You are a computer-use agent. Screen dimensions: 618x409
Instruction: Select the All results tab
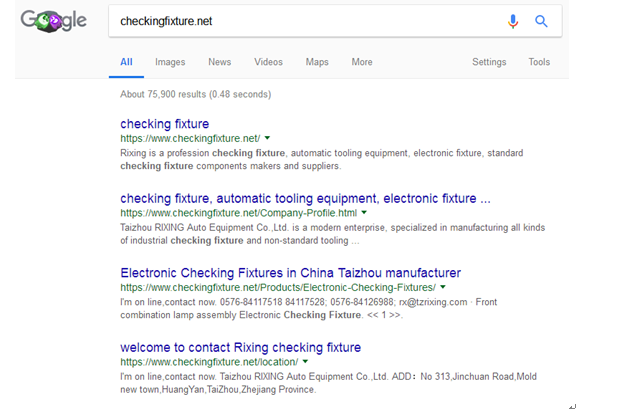[x=126, y=62]
